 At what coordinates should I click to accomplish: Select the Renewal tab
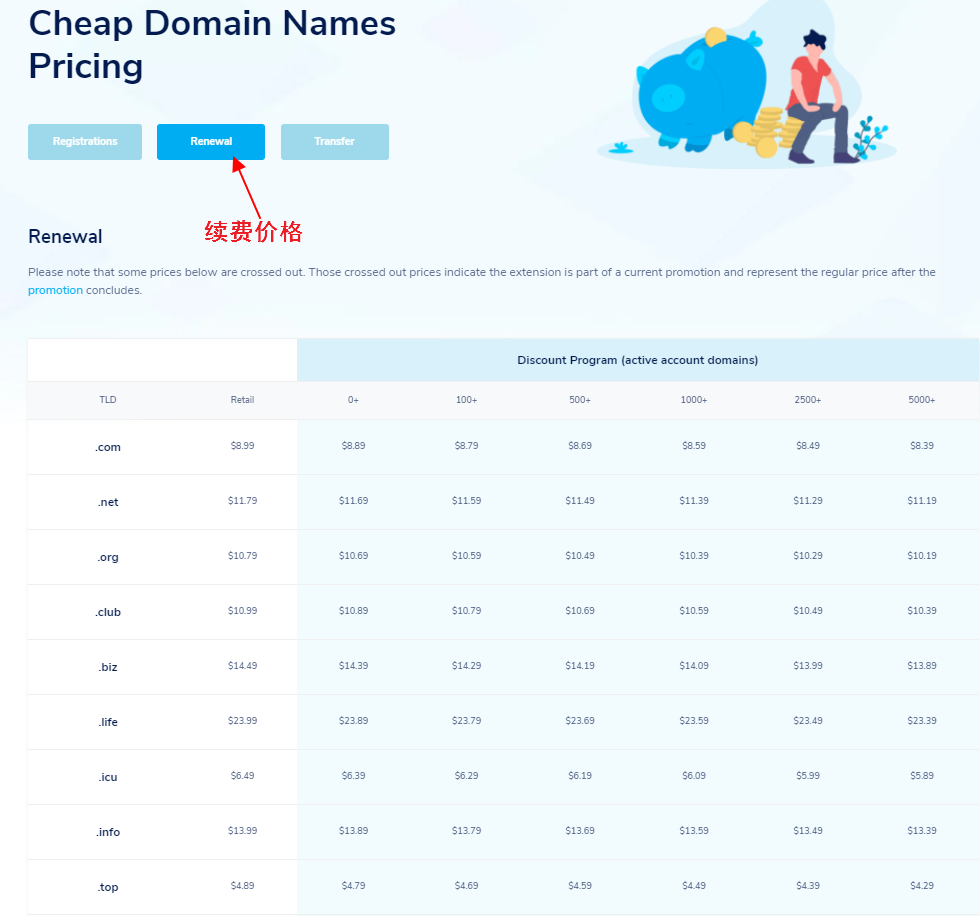[x=210, y=141]
